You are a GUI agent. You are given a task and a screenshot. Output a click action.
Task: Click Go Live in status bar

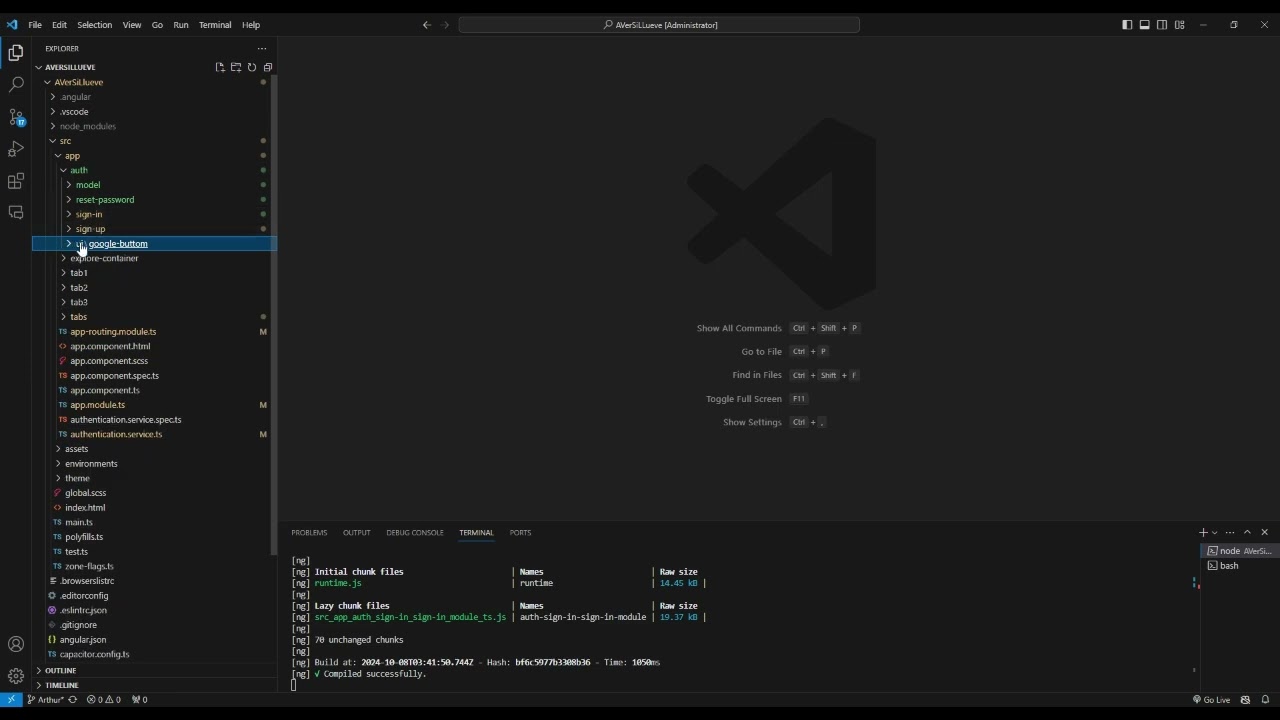[1211, 700]
